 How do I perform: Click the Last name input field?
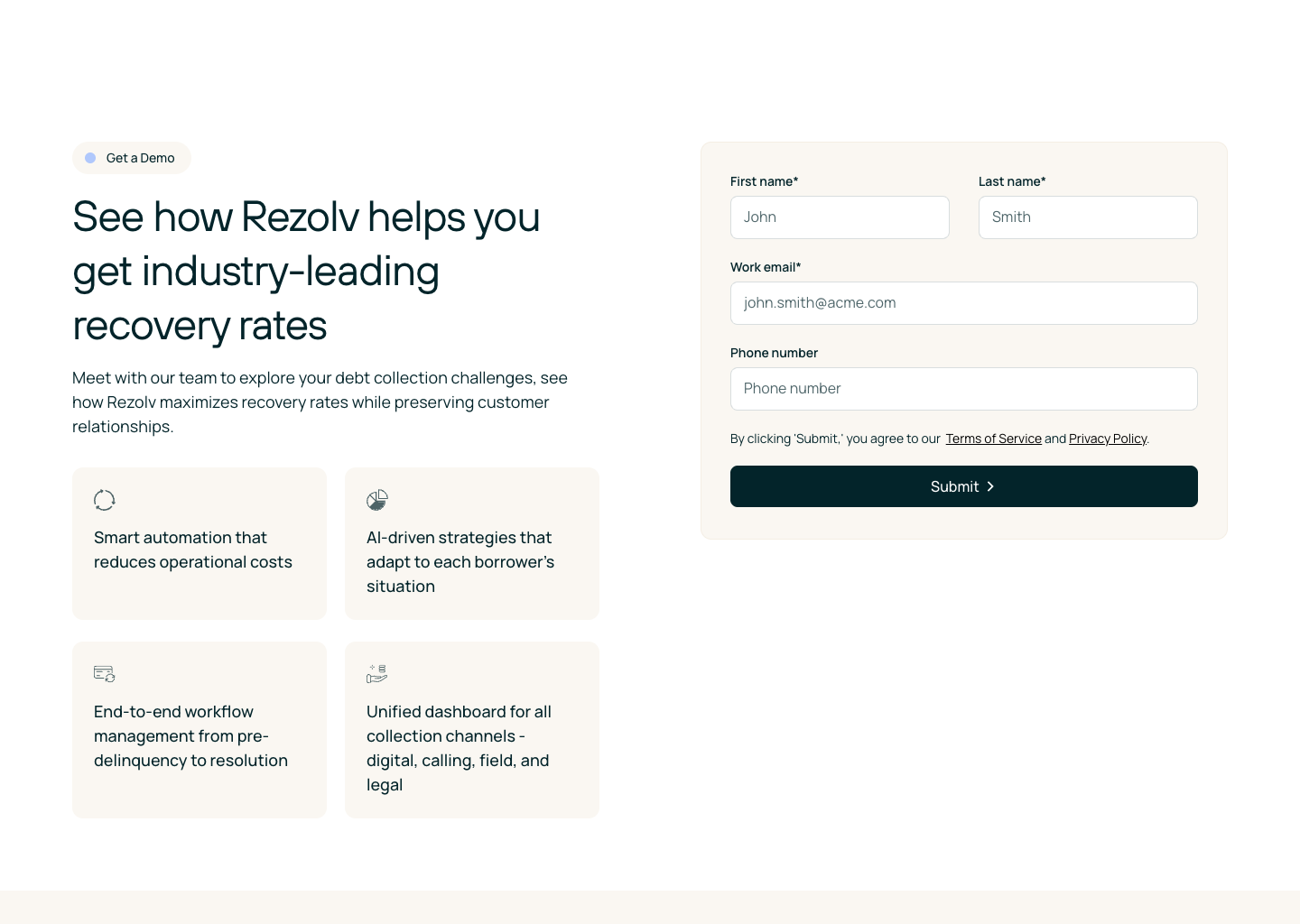coord(1088,217)
